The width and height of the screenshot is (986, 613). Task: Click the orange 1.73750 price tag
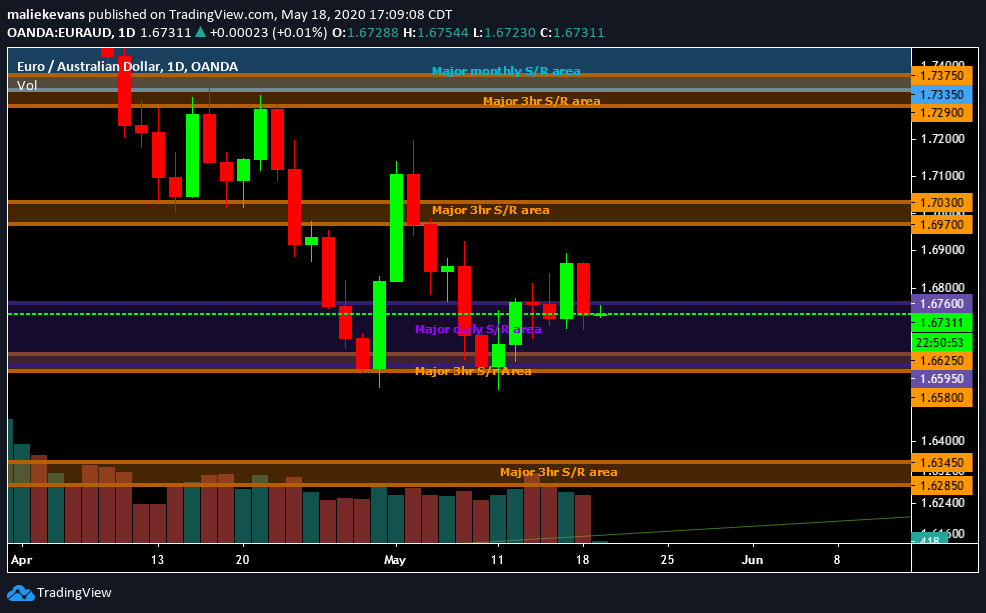941,75
